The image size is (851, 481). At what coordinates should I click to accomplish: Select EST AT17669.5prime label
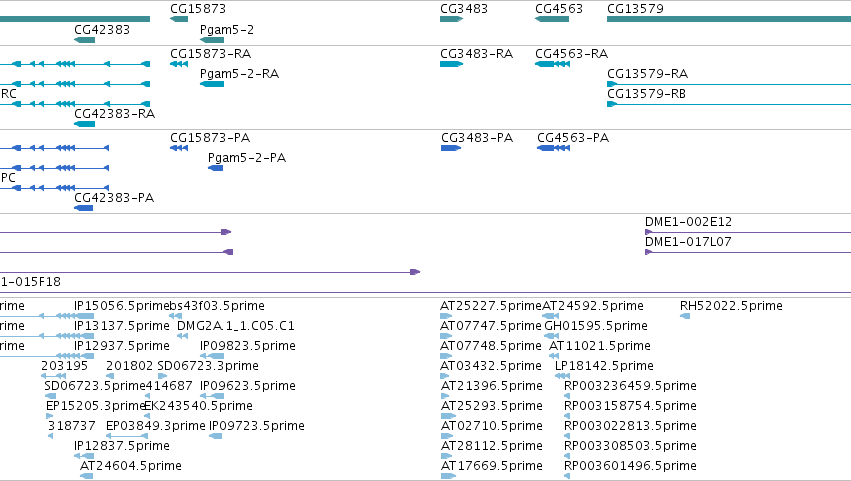[x=492, y=466]
